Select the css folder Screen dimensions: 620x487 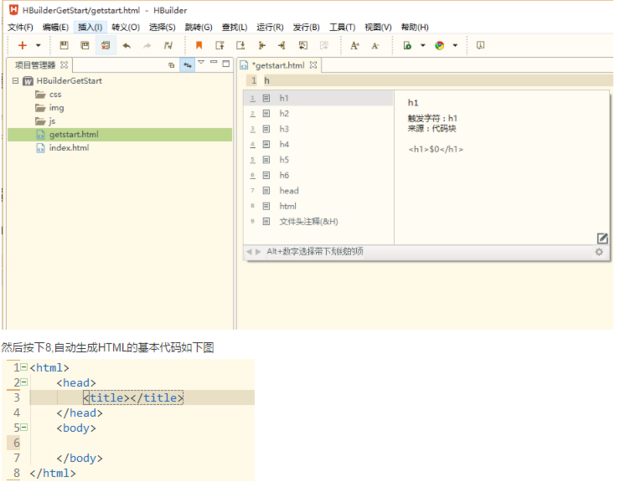pos(55,94)
